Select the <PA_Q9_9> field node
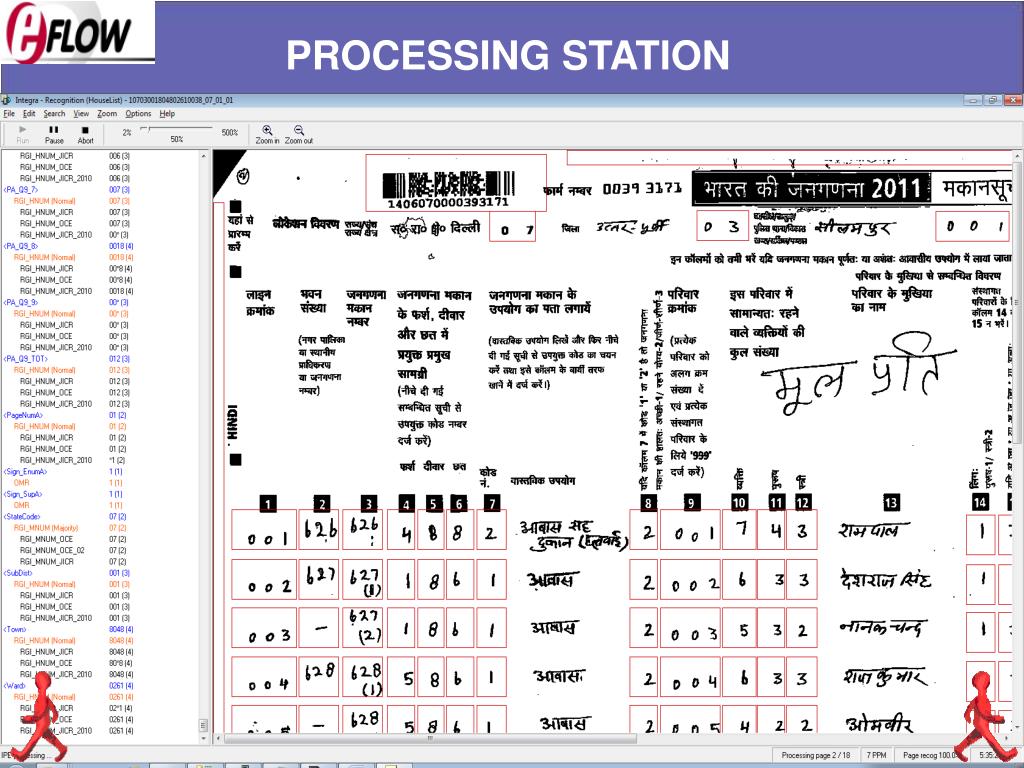Image resolution: width=1024 pixels, height=768 pixels. click(x=21, y=302)
